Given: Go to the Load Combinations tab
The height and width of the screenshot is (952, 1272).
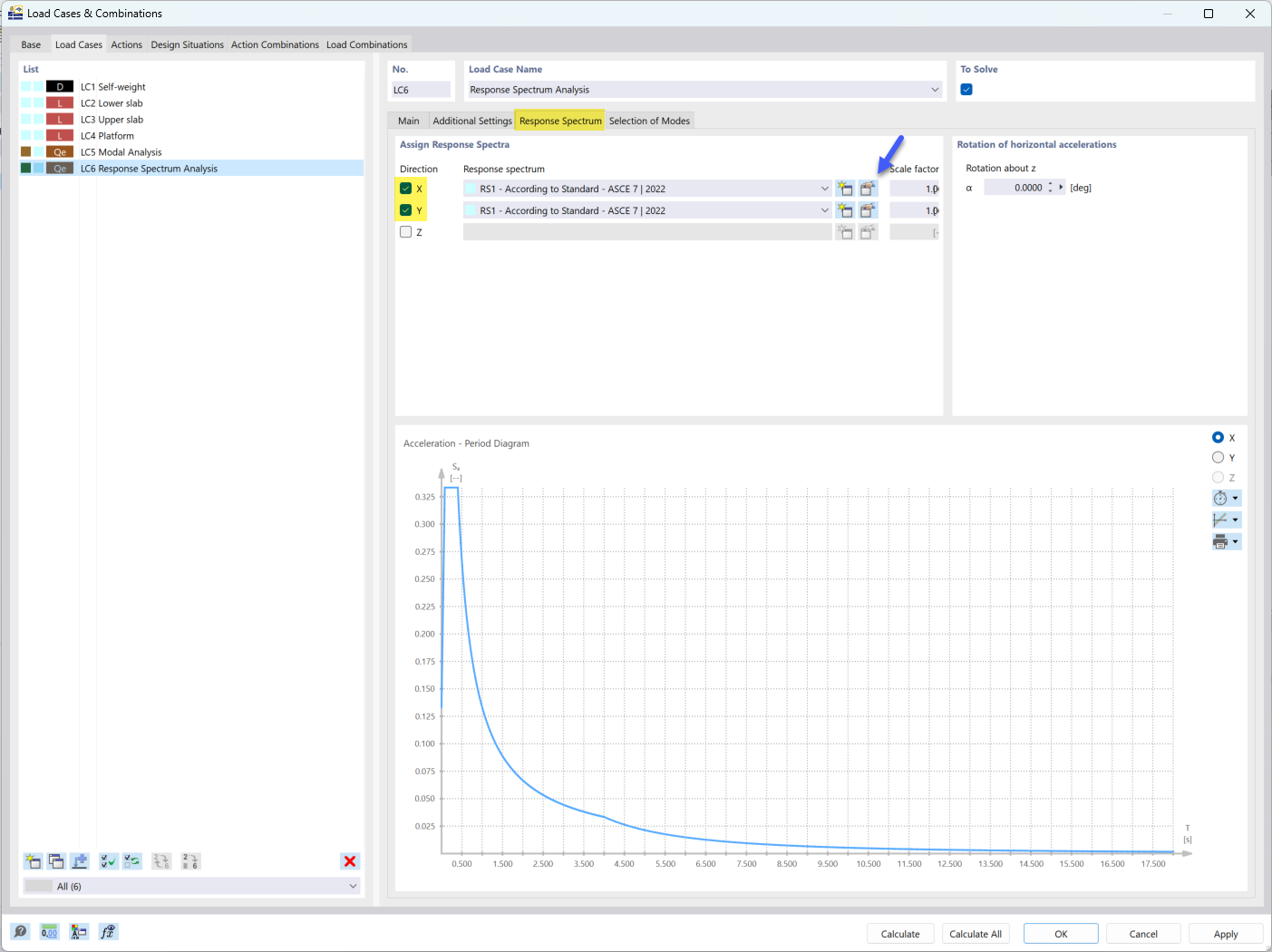Looking at the screenshot, I should (367, 44).
